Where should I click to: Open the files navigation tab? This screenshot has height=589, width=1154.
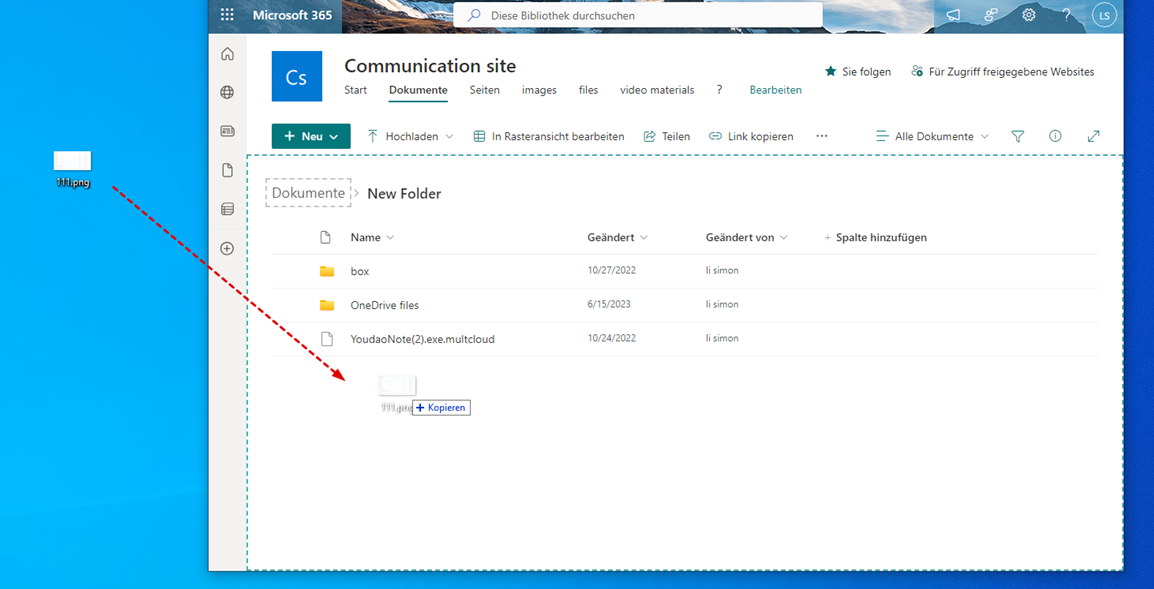[x=588, y=90]
